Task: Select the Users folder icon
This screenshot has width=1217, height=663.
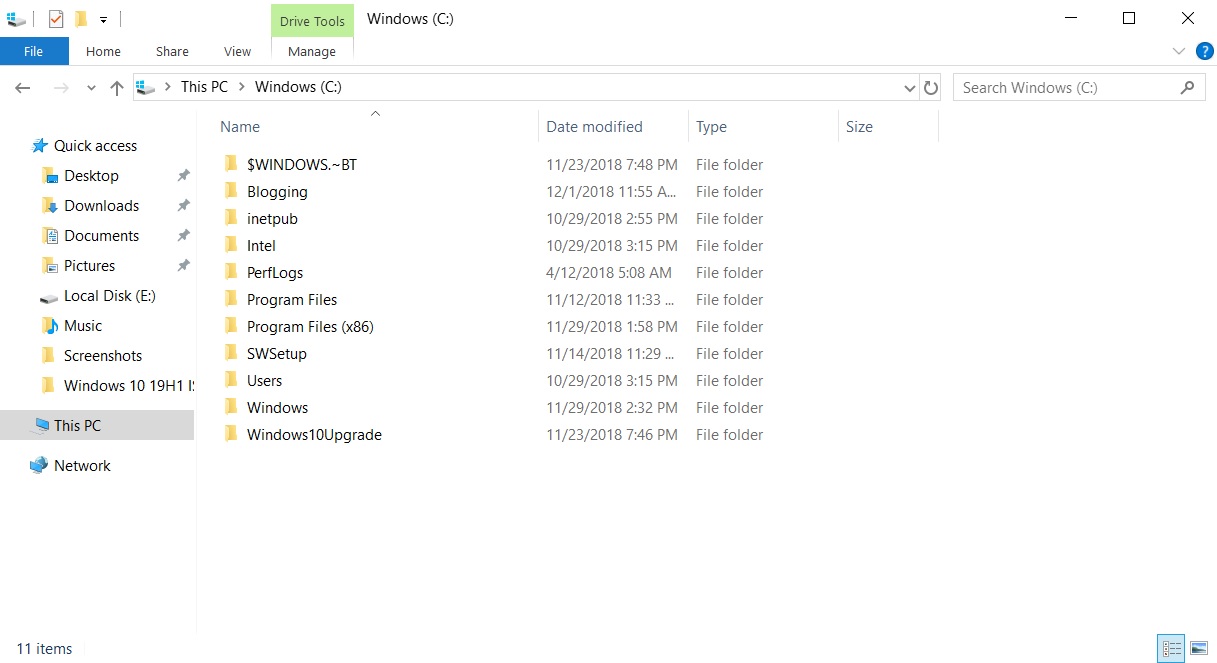Action: (x=231, y=380)
